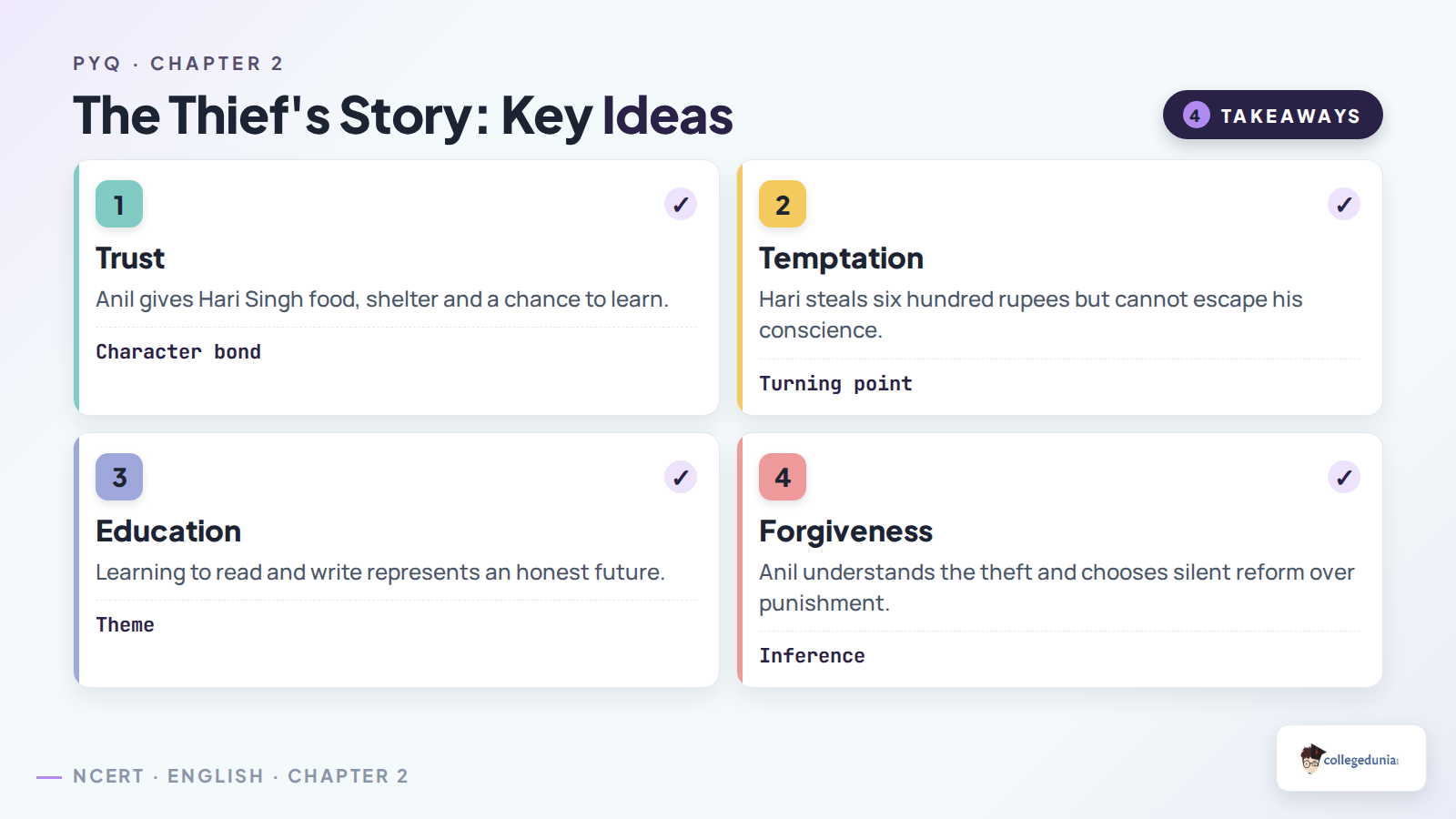Click the purple number 3 badge
The image size is (1456, 819).
(x=119, y=477)
